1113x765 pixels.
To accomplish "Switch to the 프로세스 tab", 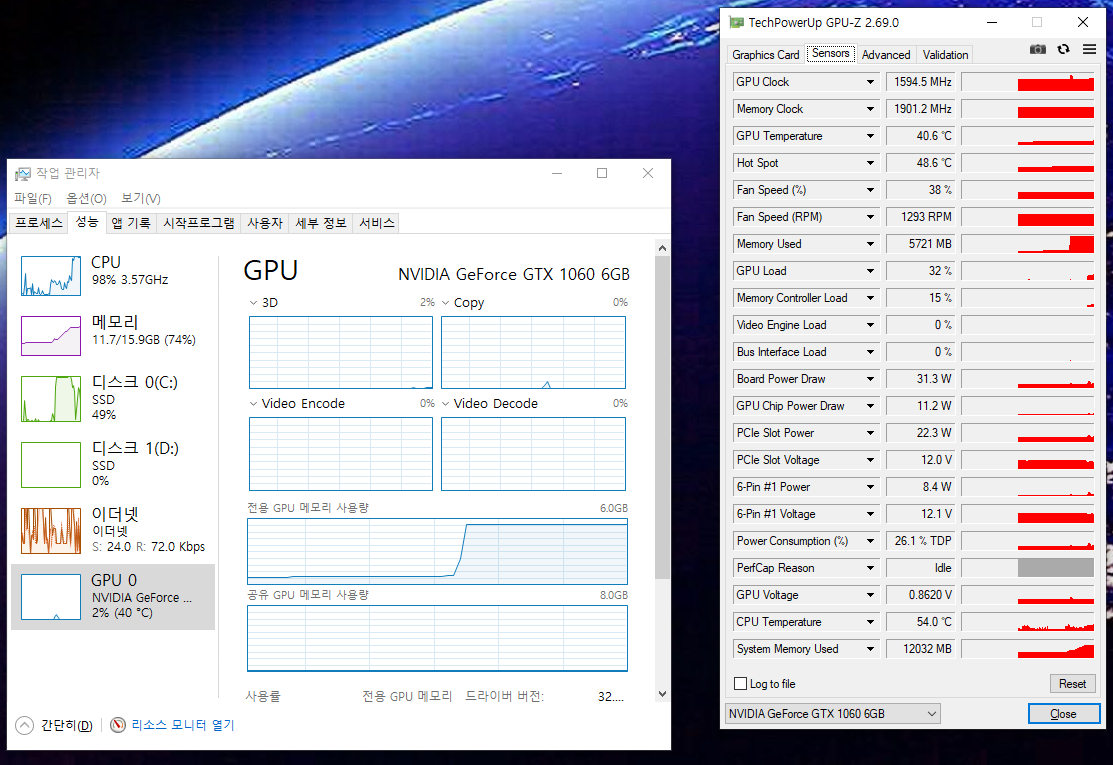I will pos(39,223).
